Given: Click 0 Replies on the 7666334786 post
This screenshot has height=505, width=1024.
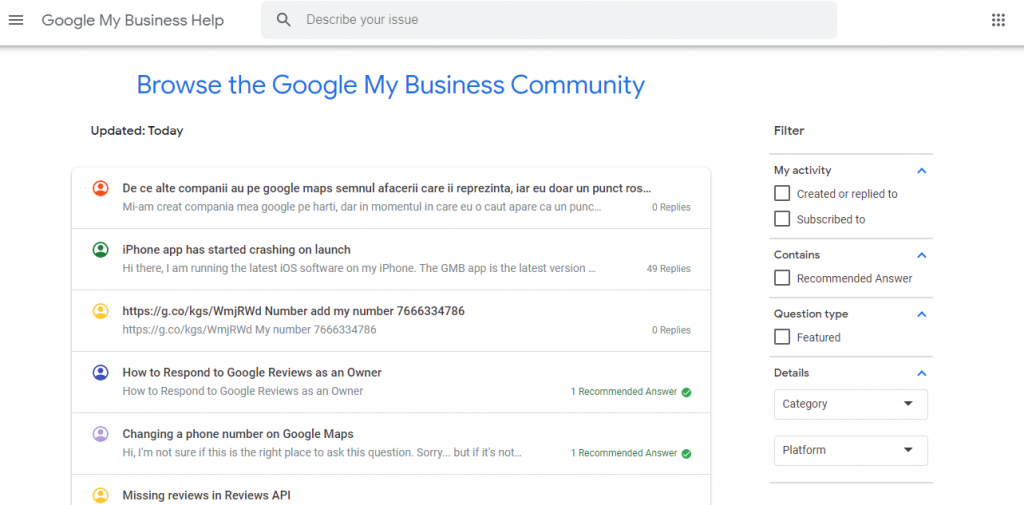Looking at the screenshot, I should pos(671,330).
